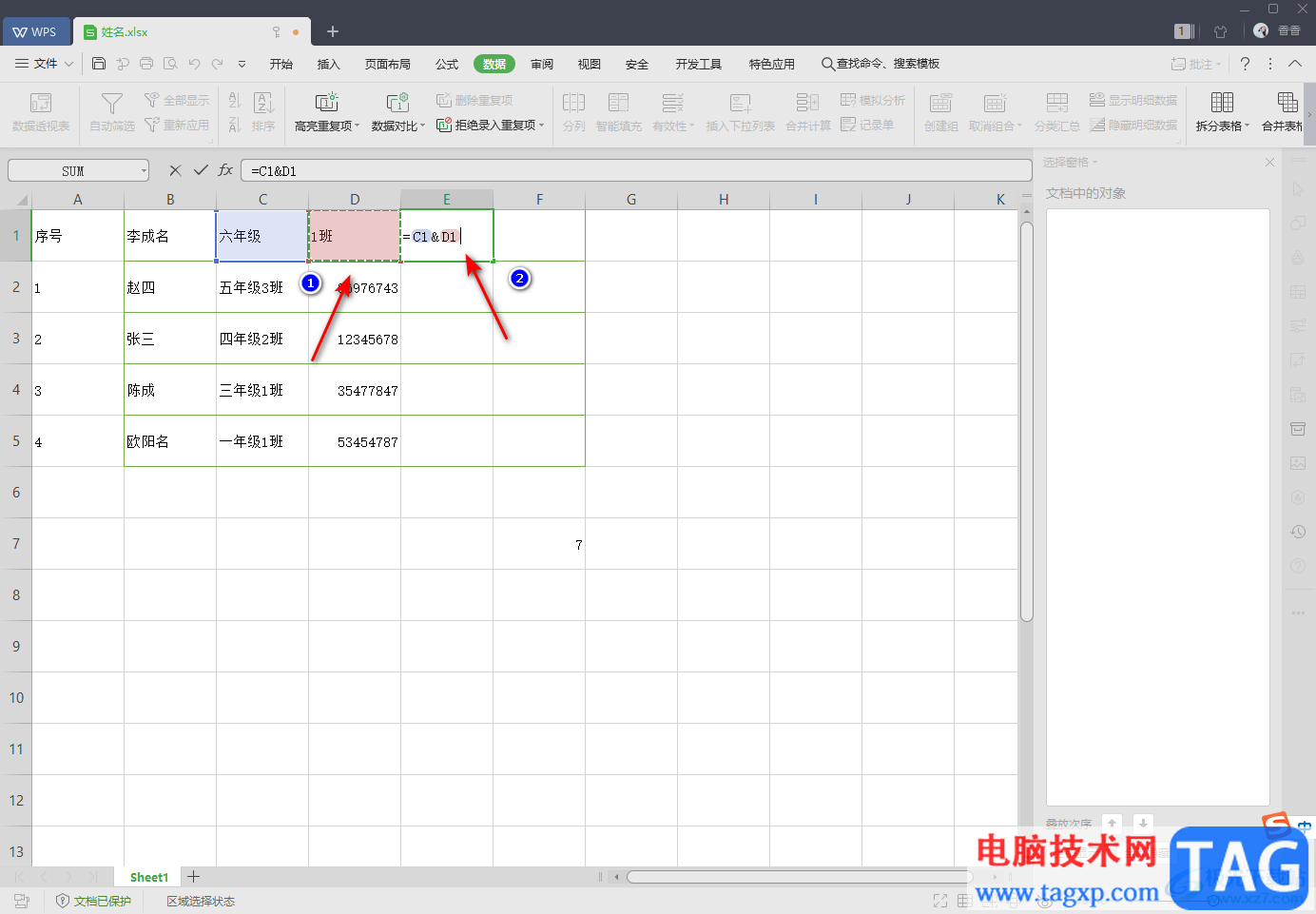Click the 查找命令 search box
The image size is (1316, 914).
tap(881, 64)
